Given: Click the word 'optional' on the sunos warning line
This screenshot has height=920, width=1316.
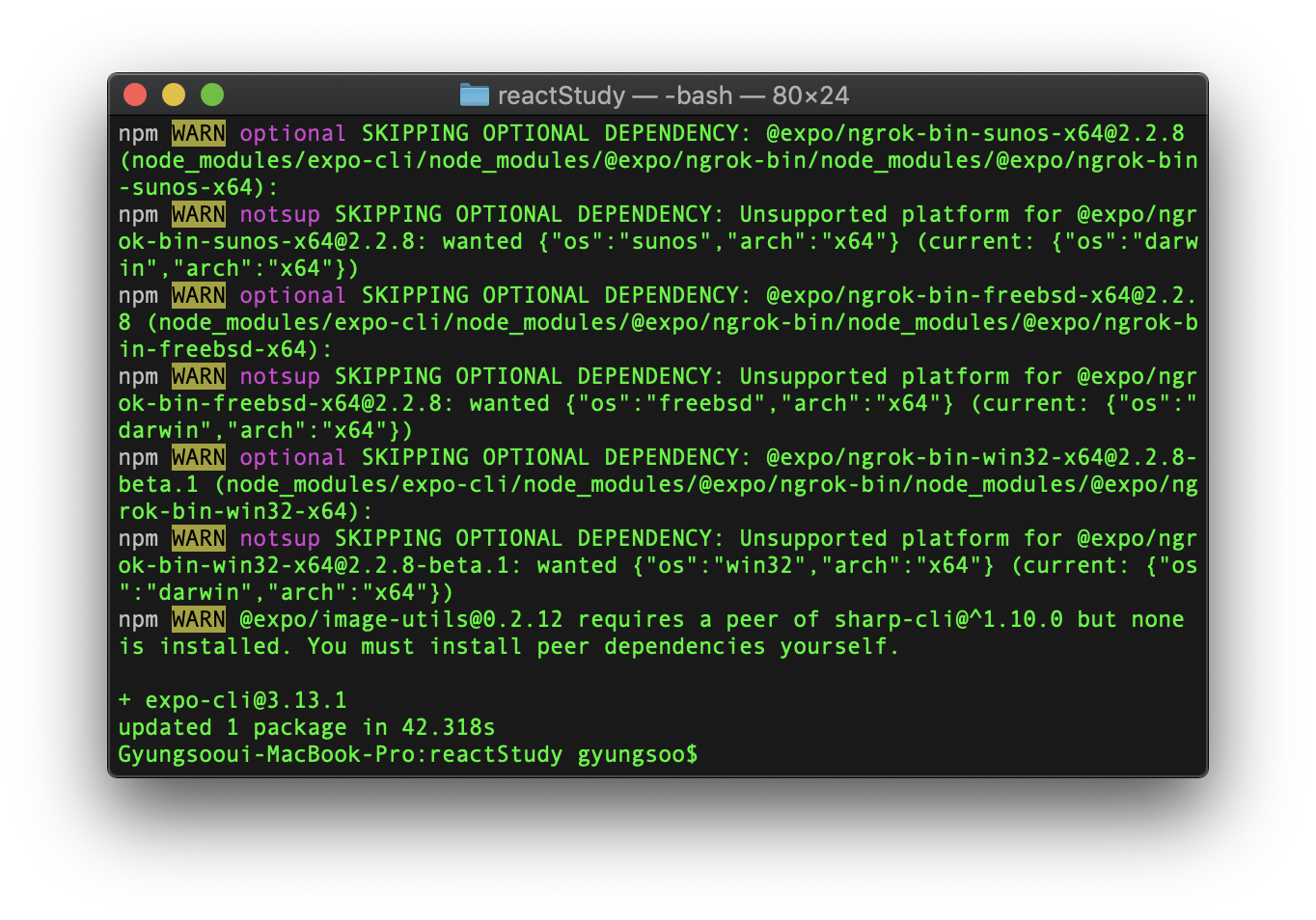Looking at the screenshot, I should pos(293,133).
